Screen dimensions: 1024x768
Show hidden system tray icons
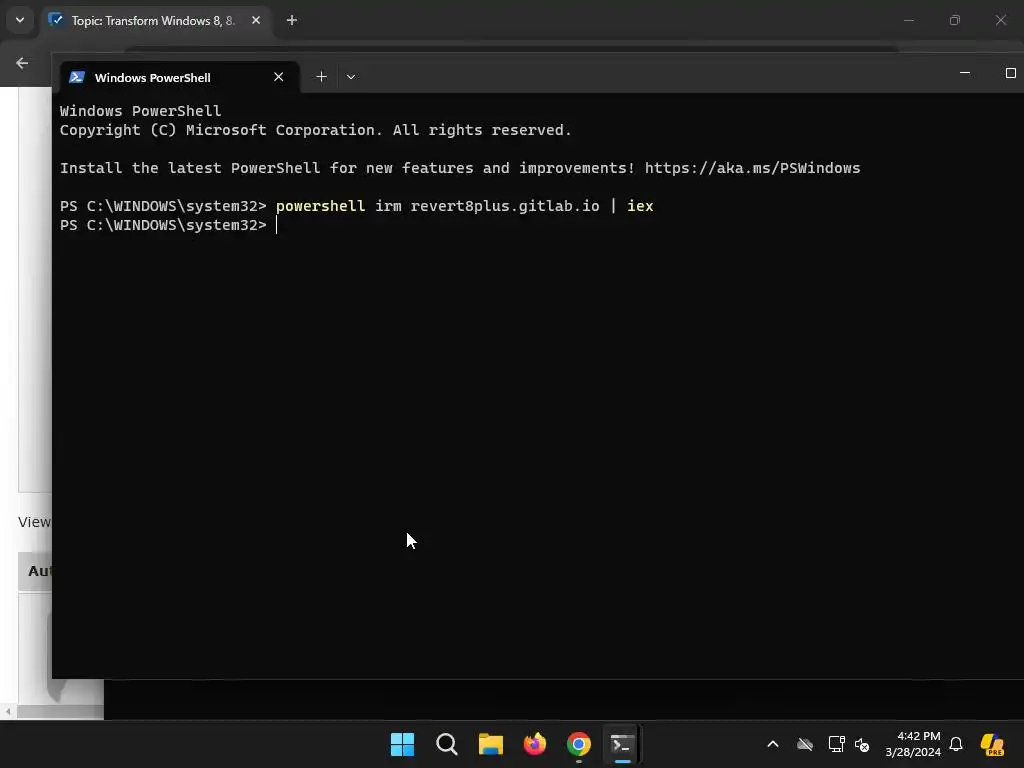pos(773,744)
